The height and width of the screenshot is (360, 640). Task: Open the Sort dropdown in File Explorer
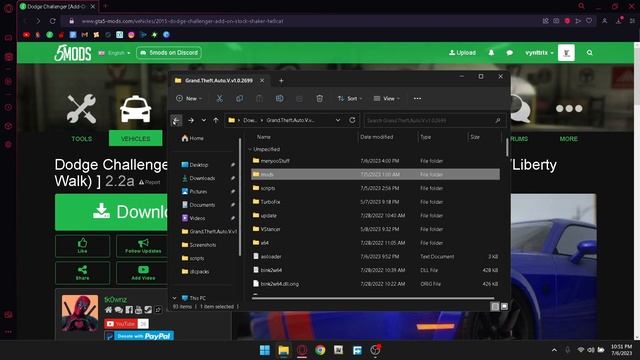(x=350, y=98)
